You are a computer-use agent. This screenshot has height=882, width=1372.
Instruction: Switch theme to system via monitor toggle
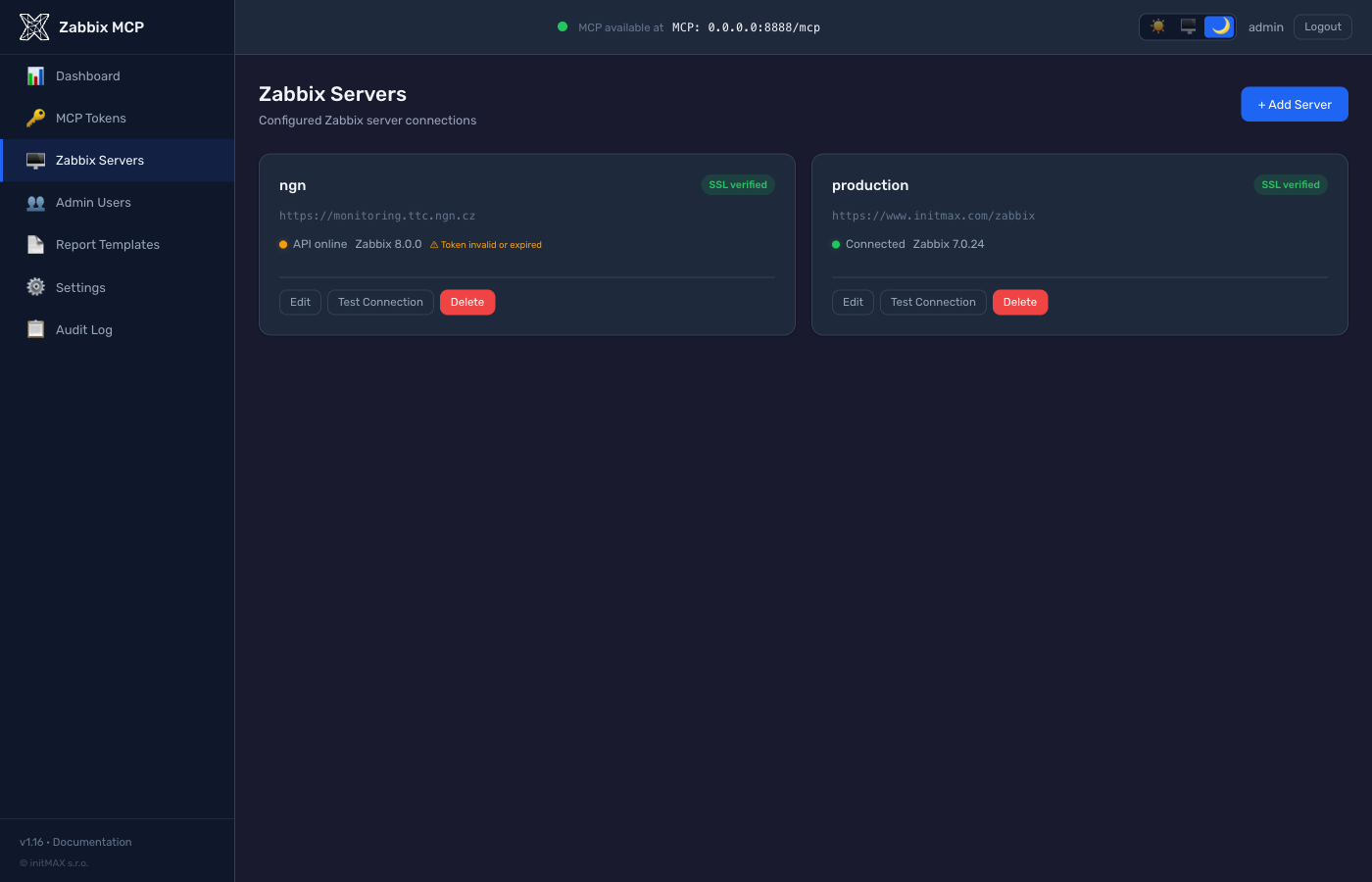coord(1188,26)
